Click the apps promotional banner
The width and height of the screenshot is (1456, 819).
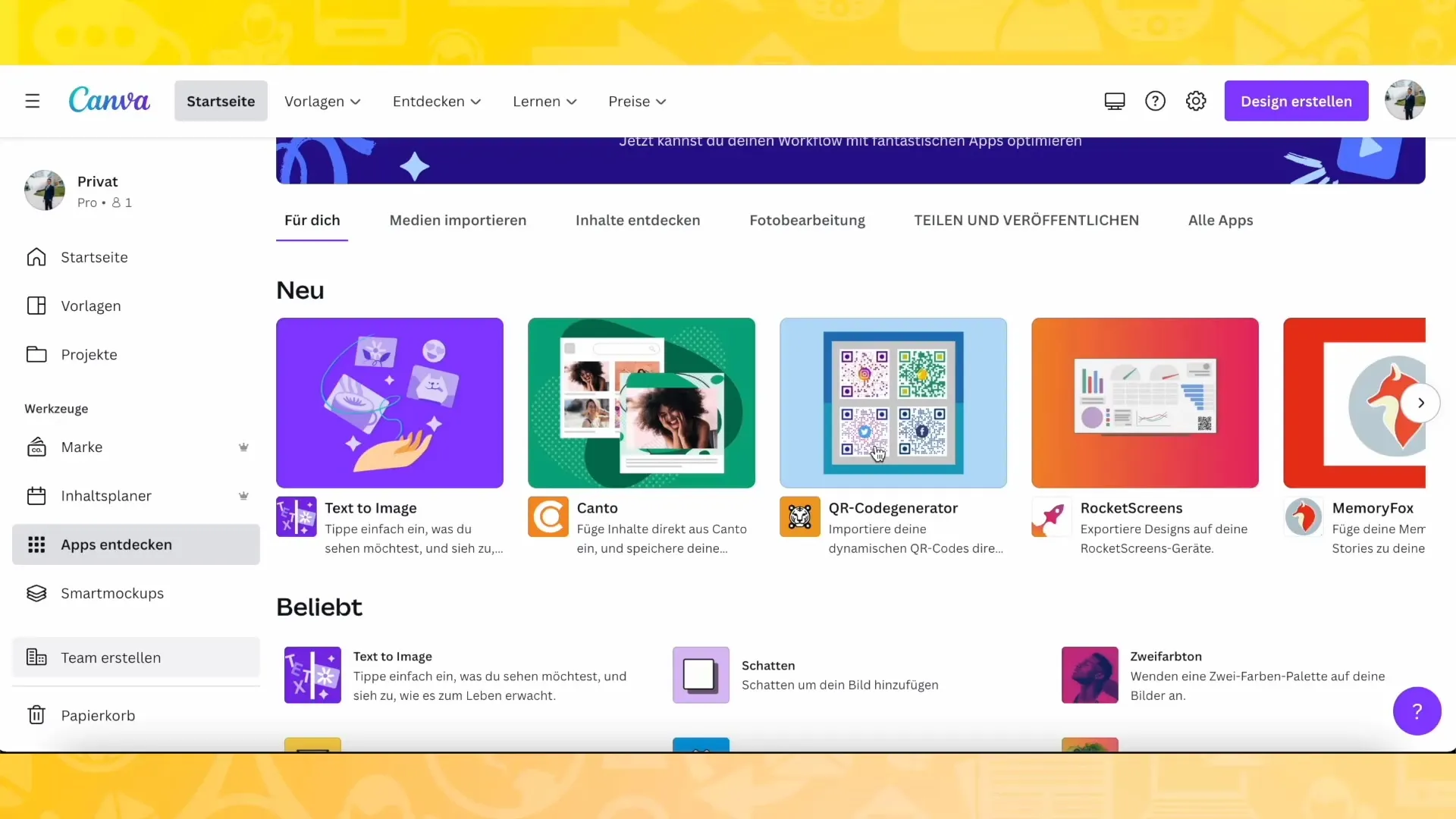[851, 161]
